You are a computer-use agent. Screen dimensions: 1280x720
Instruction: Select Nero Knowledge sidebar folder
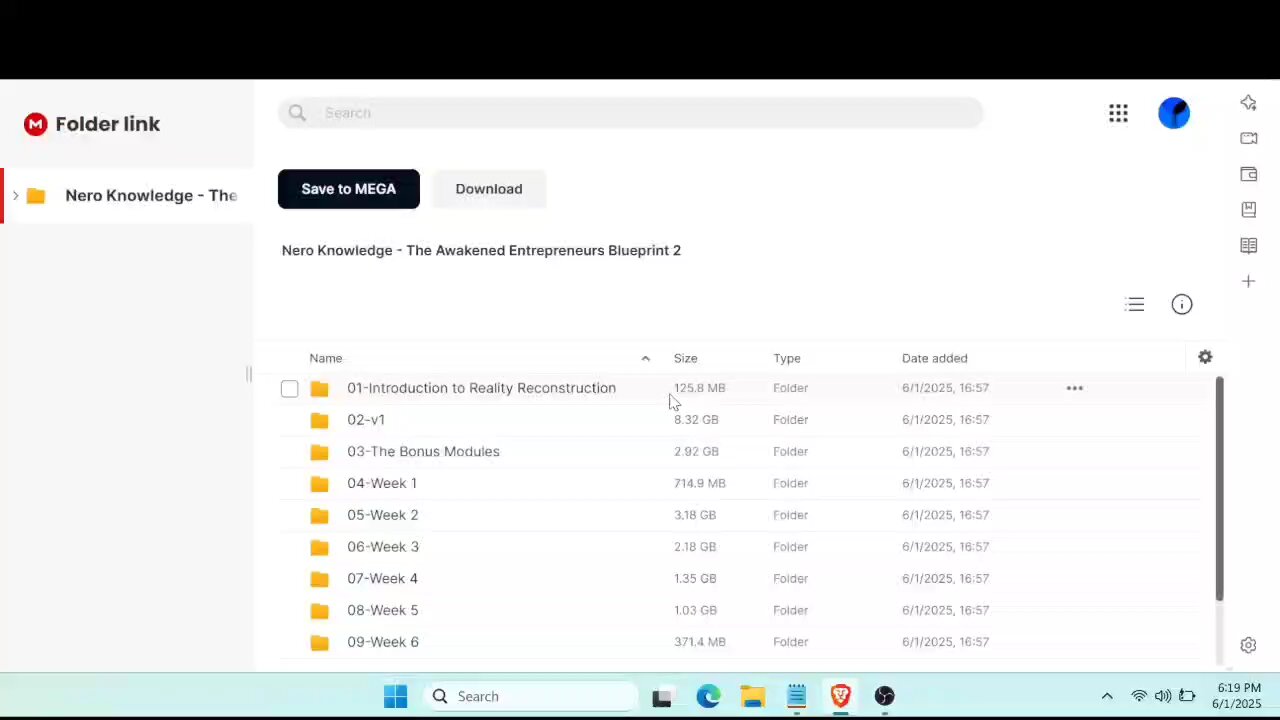pos(128,195)
